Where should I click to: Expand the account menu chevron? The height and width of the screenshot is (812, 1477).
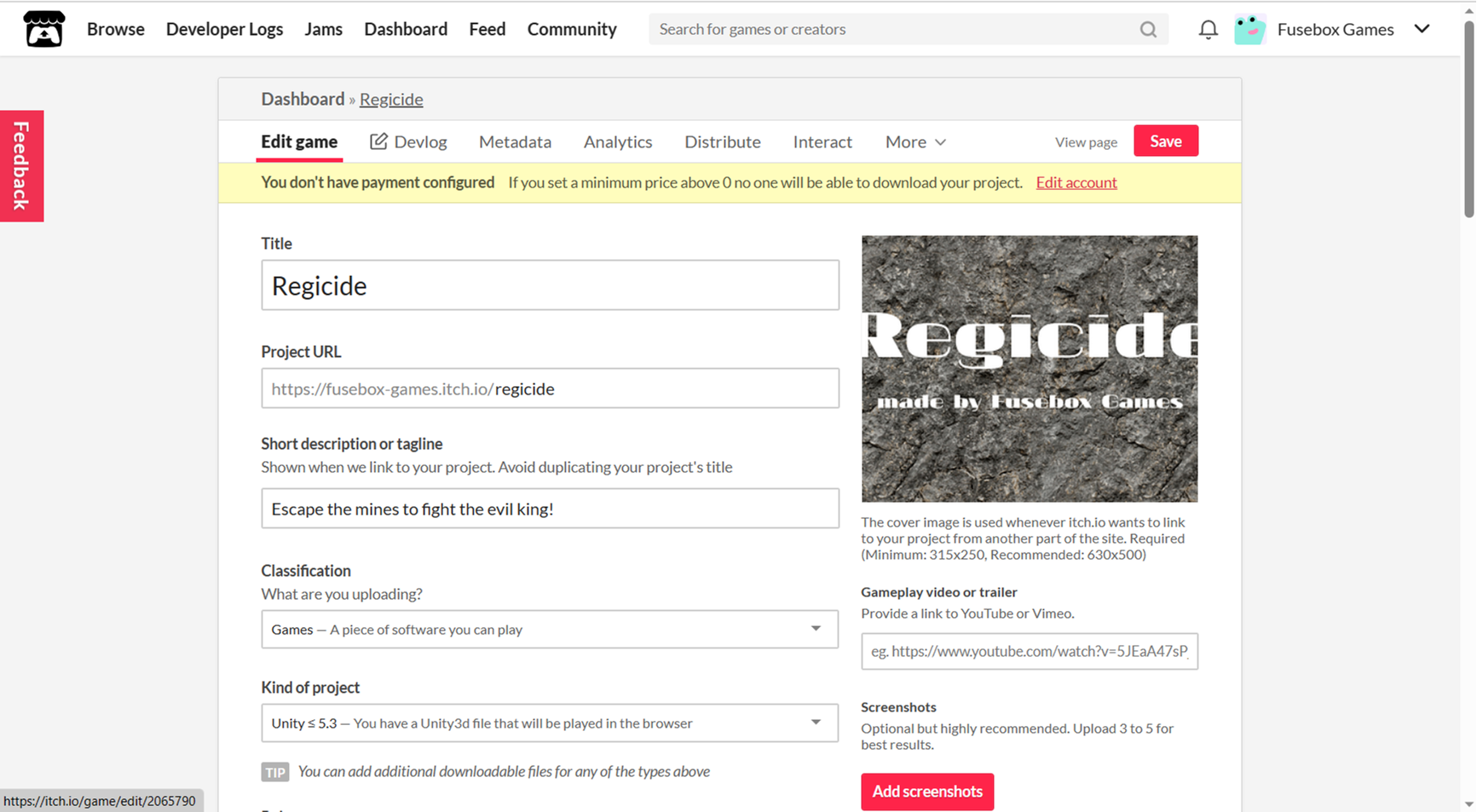pyautogui.click(x=1422, y=29)
